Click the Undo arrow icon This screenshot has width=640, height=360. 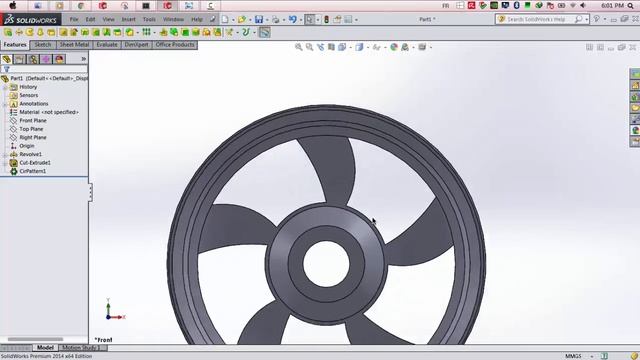click(x=292, y=19)
